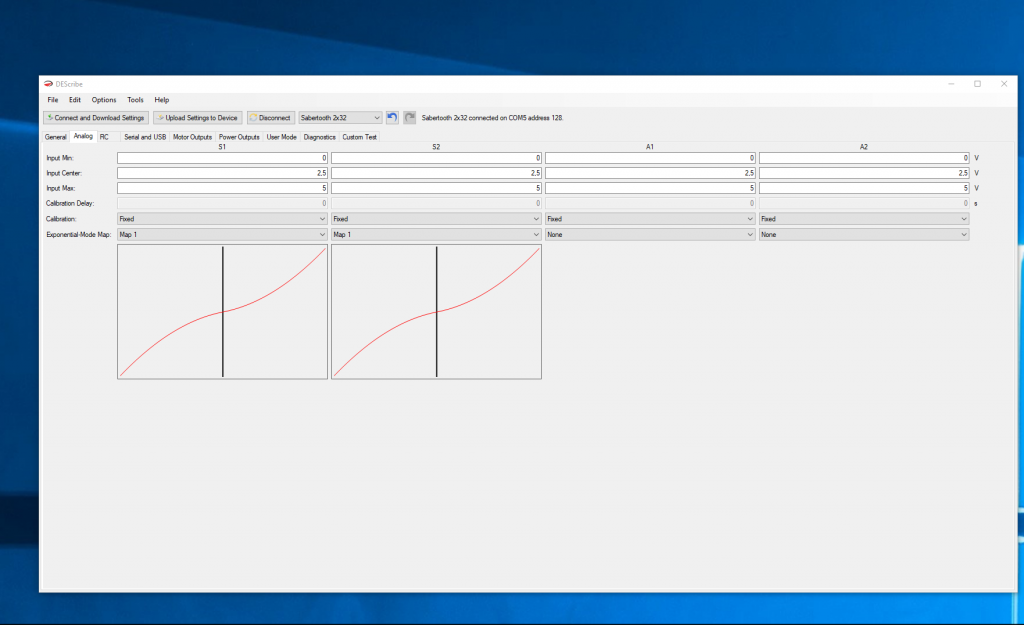Click the Disconnect button
1024x625 pixels.
[x=271, y=118]
